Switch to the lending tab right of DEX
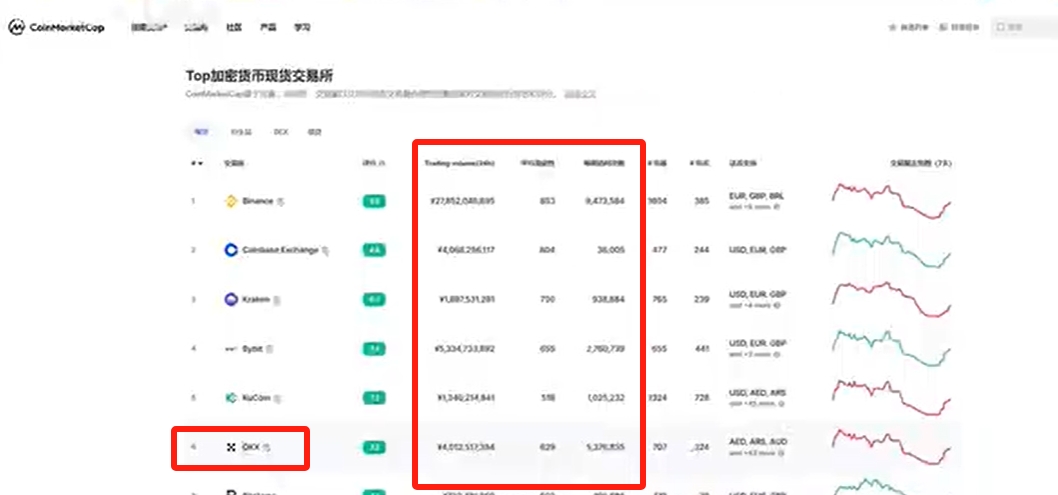This screenshot has height=495, width=1058. pos(314,132)
